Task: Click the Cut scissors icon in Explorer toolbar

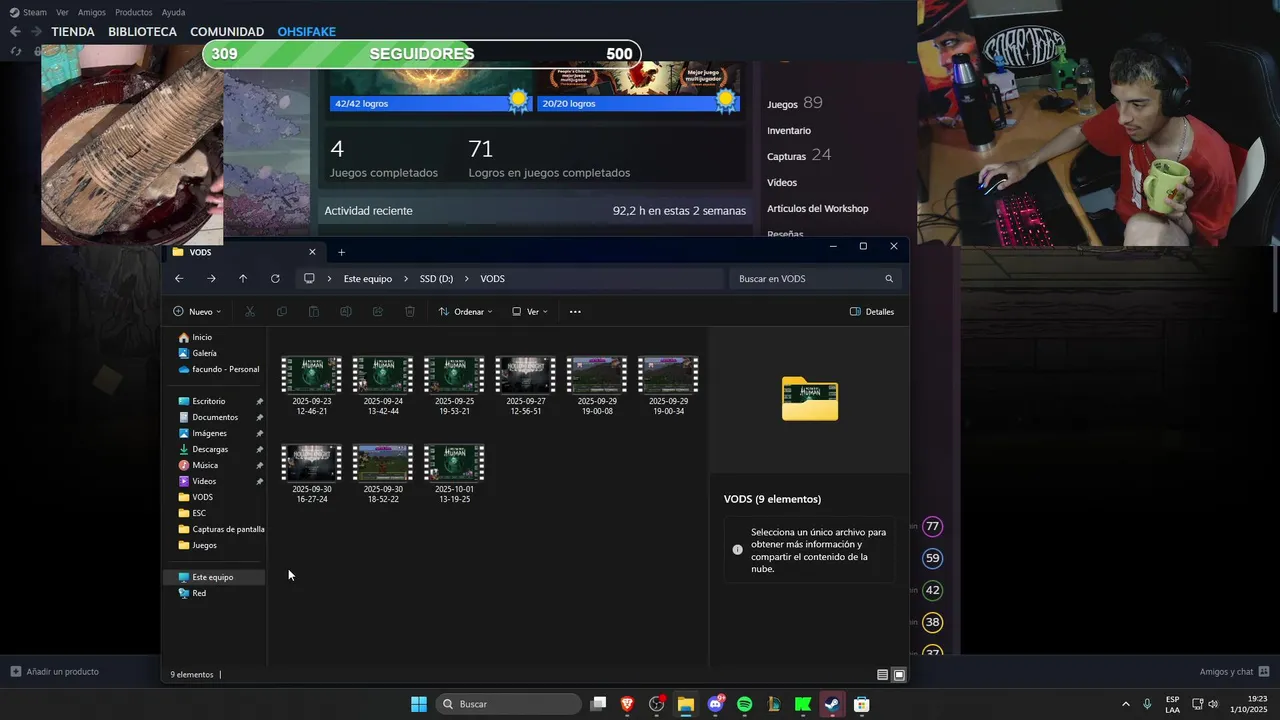Action: tap(250, 312)
